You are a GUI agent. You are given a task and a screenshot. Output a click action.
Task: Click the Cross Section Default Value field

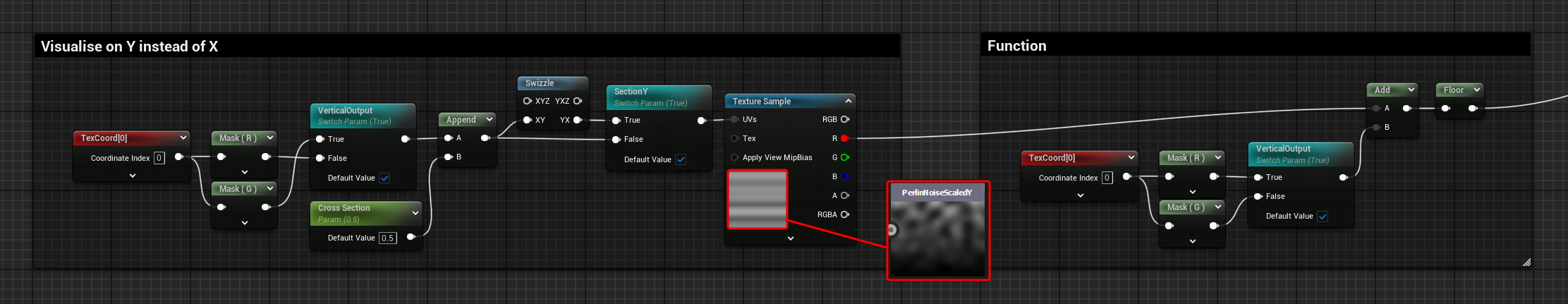click(x=387, y=238)
